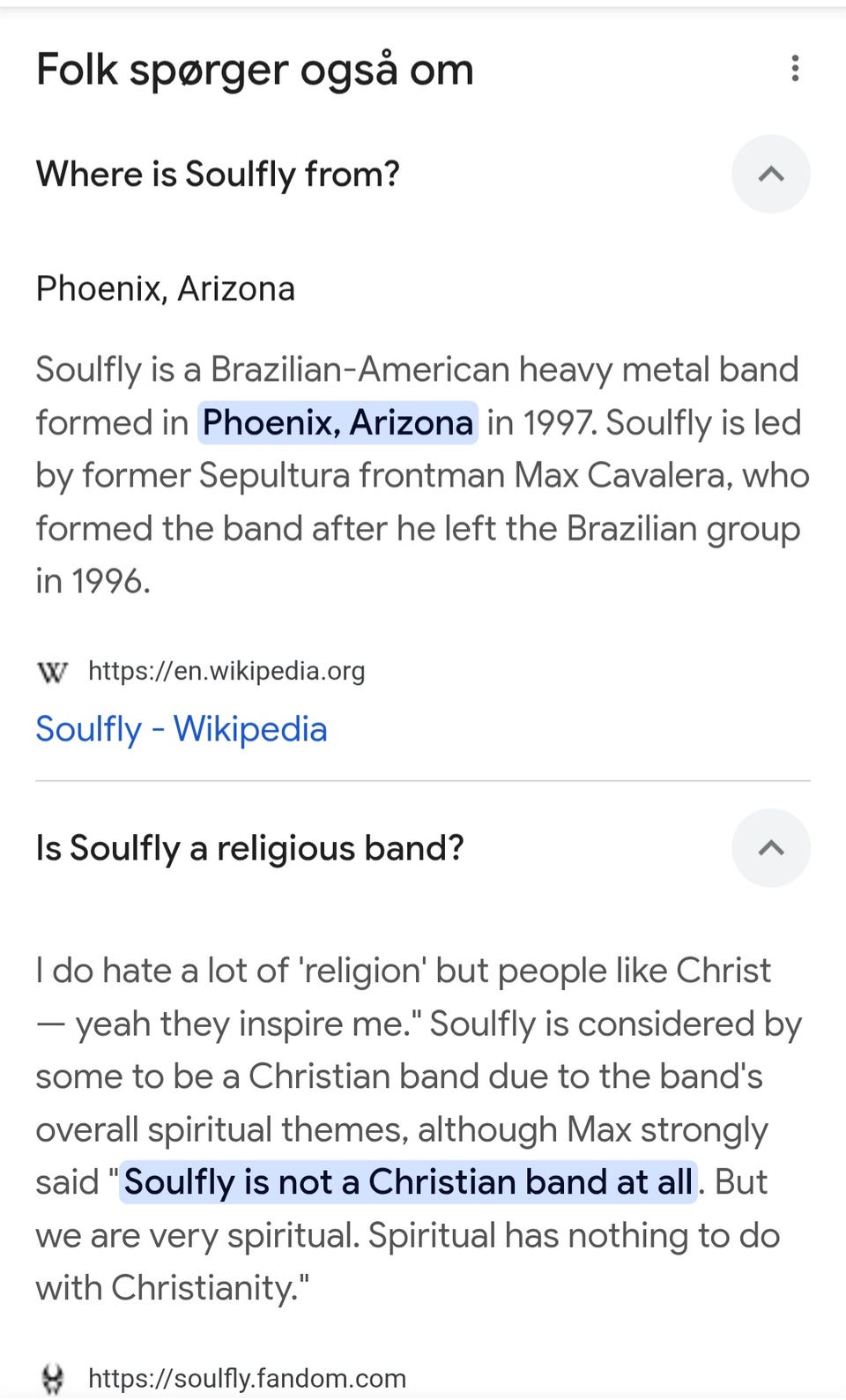This screenshot has height=1400, width=846.
Task: Click the "with Christianity." closing line
Action: pos(172,1287)
